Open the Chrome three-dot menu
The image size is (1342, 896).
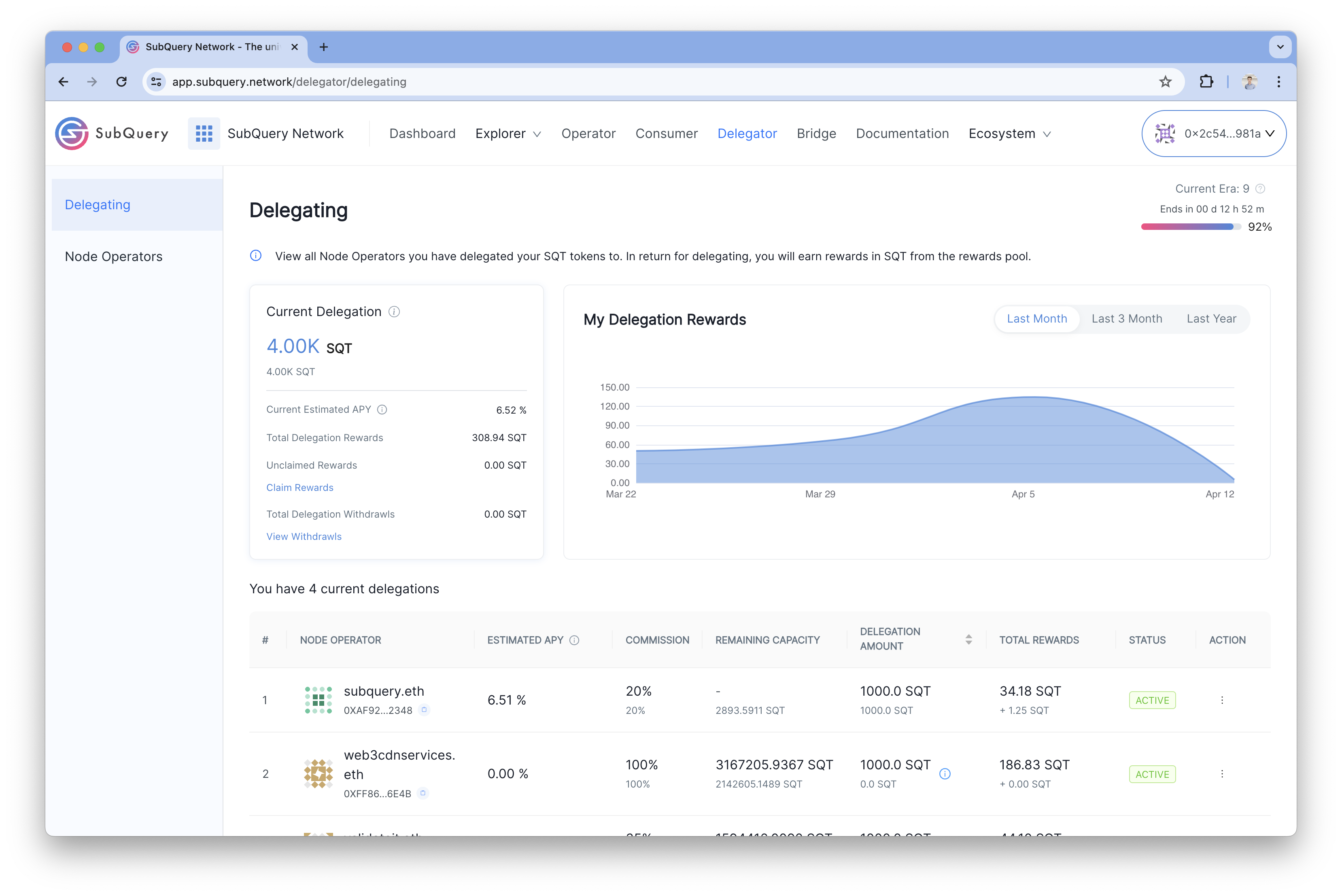(1278, 82)
